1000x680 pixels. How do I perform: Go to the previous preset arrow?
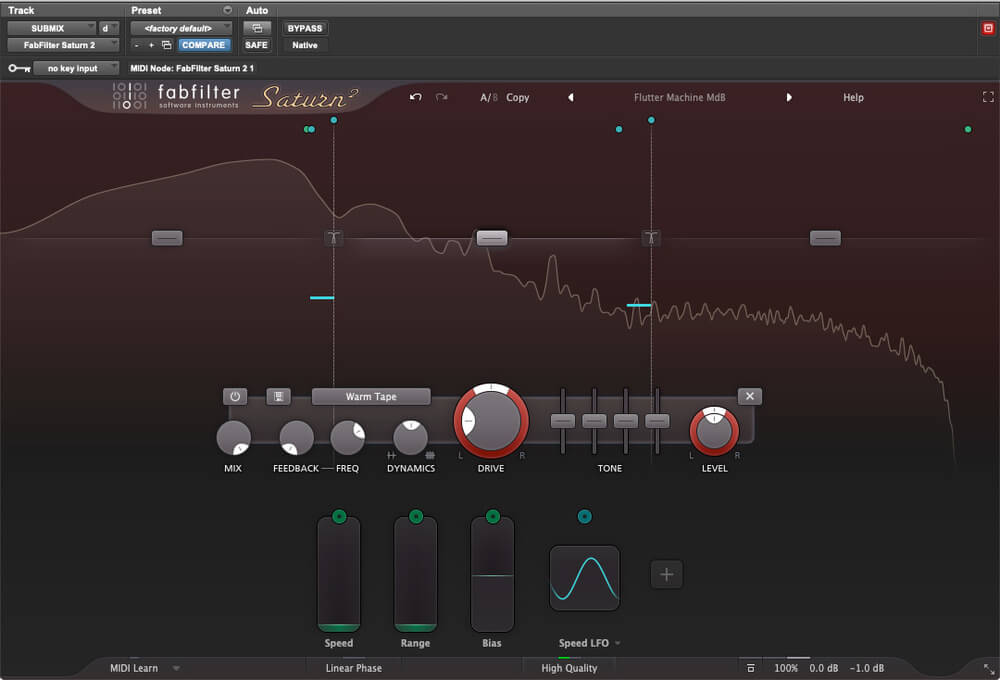point(571,98)
